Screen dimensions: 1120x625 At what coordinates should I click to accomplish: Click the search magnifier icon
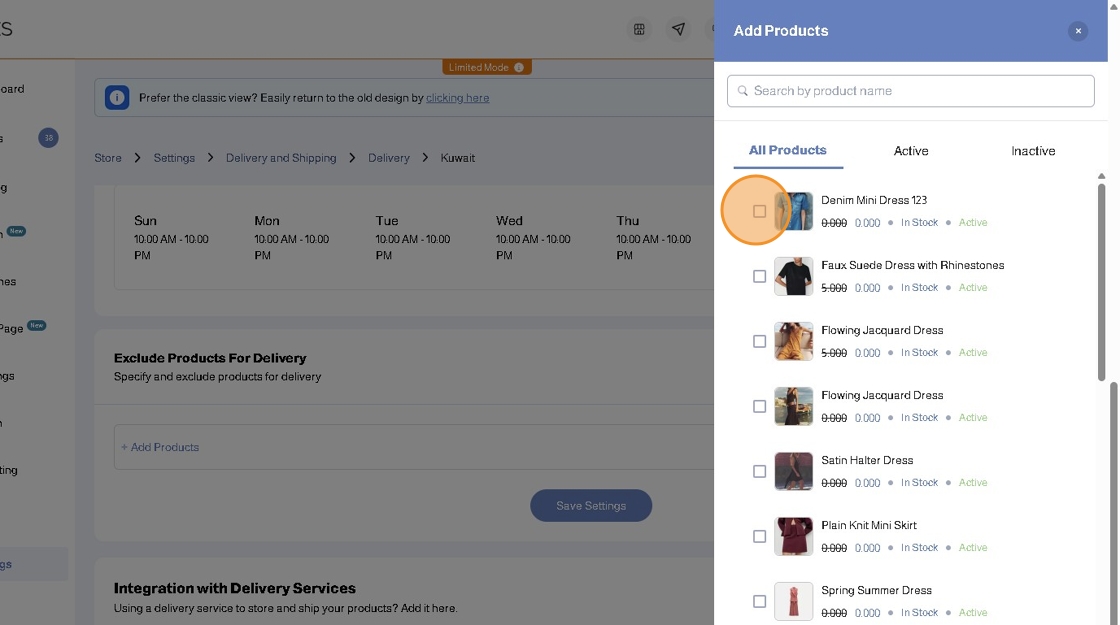tap(743, 91)
